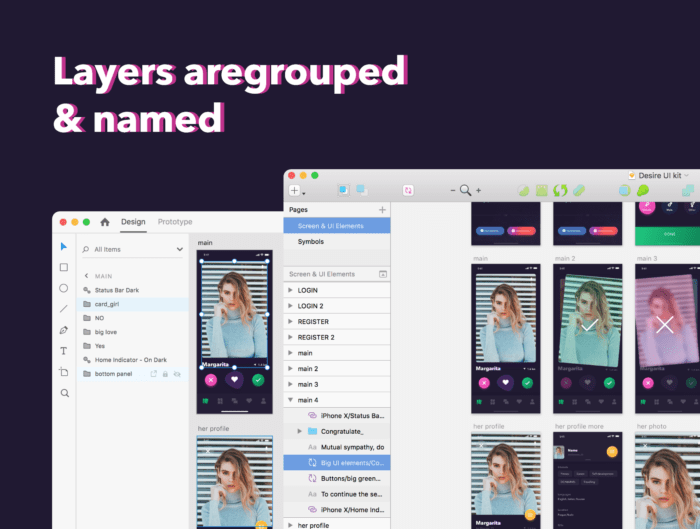Select the iPhone X/Home Ind... layer
700x529 pixels.
337,510
